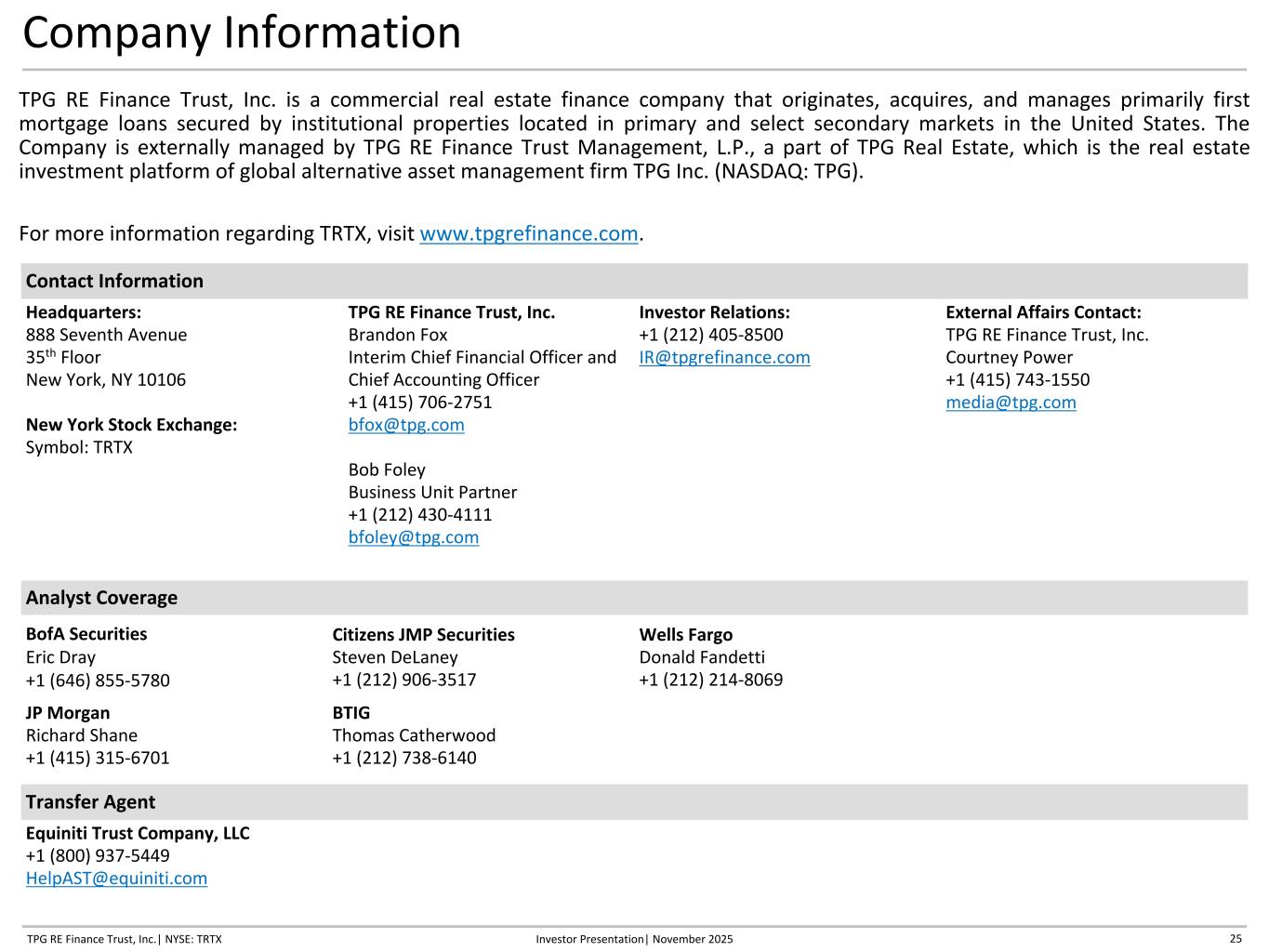Screen dimensions: 1269x952
Task: Click the Symbol: TRTX text
Action: (x=79, y=447)
